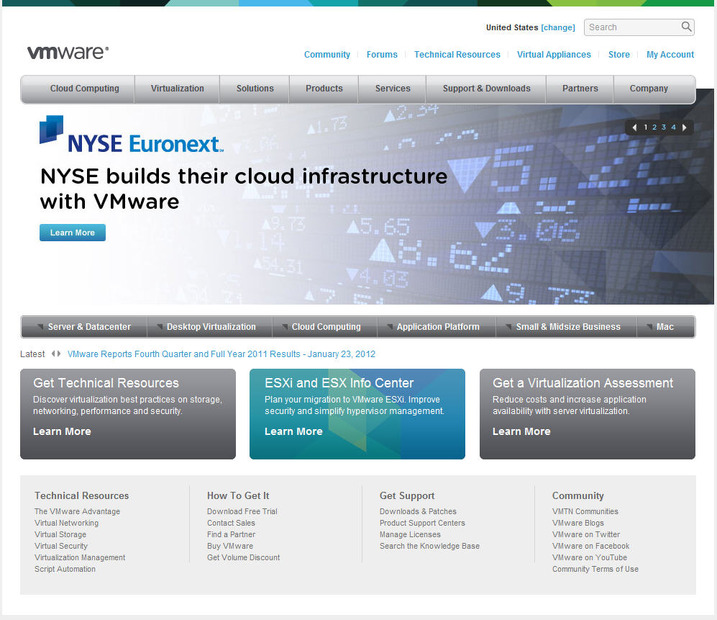Viewport: 717px width, 620px height.
Task: Go to next carousel slide arrow
Action: pyautogui.click(x=684, y=128)
